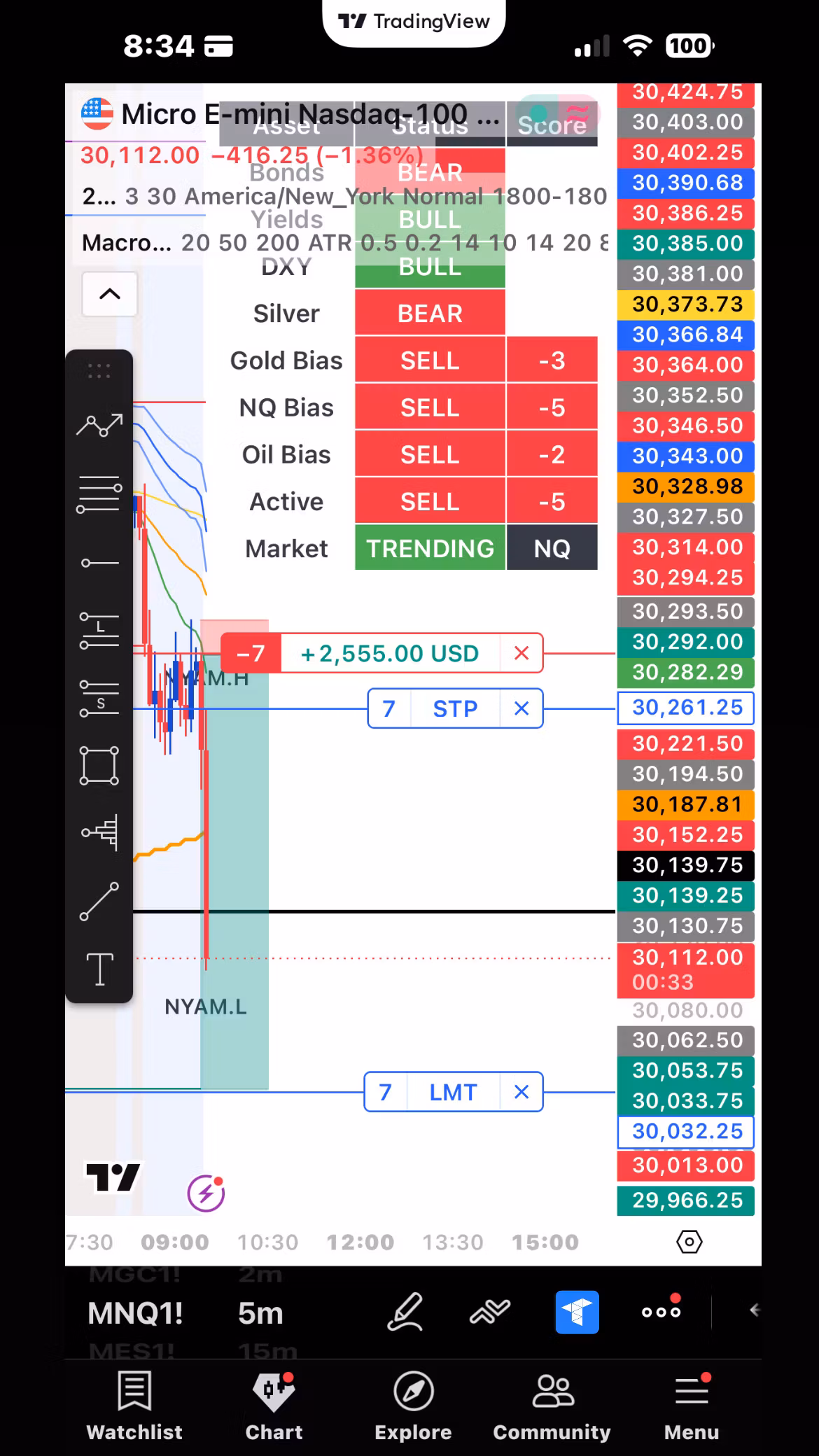Open the more options three-dots button
This screenshot has width=819, height=1456.
(661, 1310)
